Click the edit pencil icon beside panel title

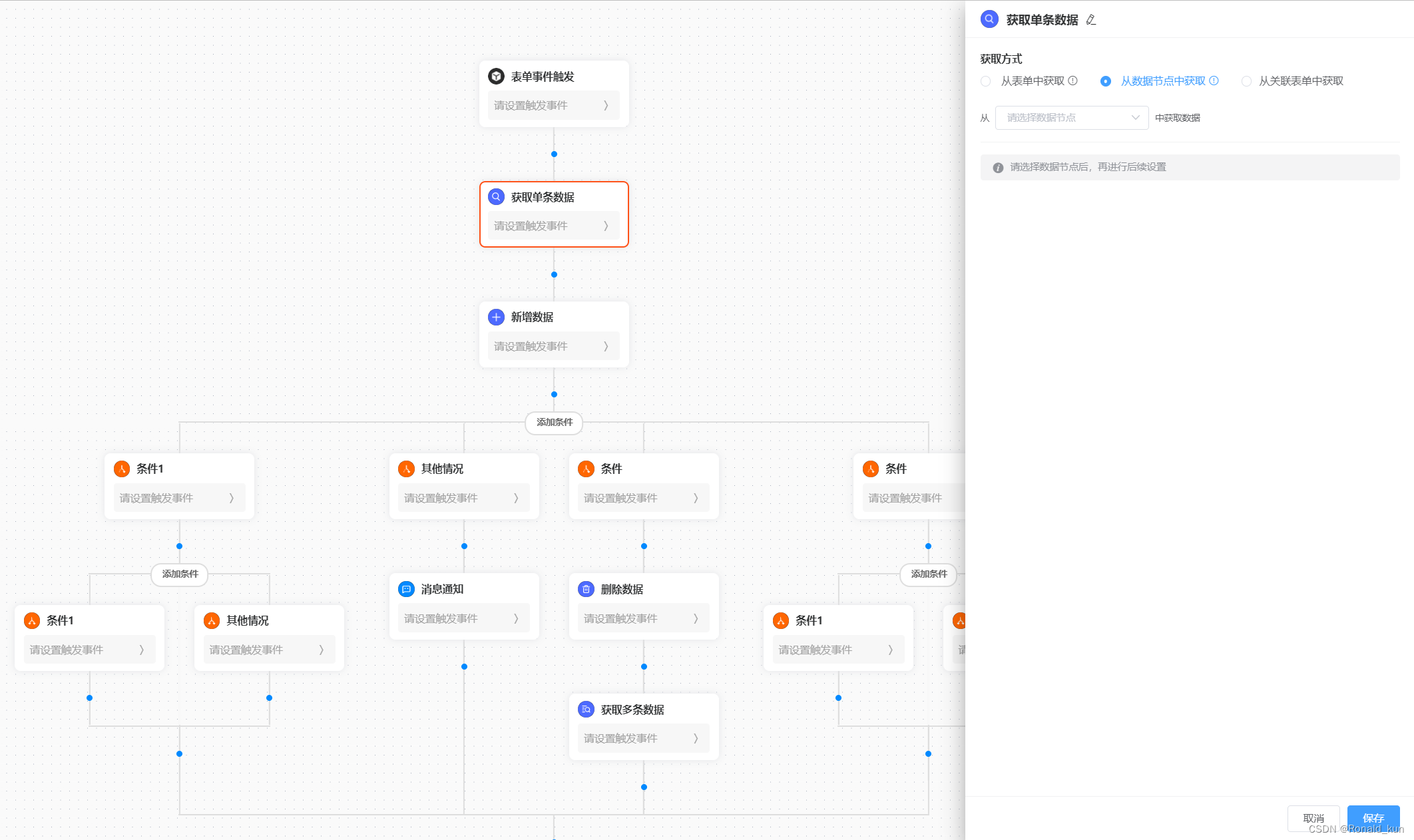(1090, 20)
